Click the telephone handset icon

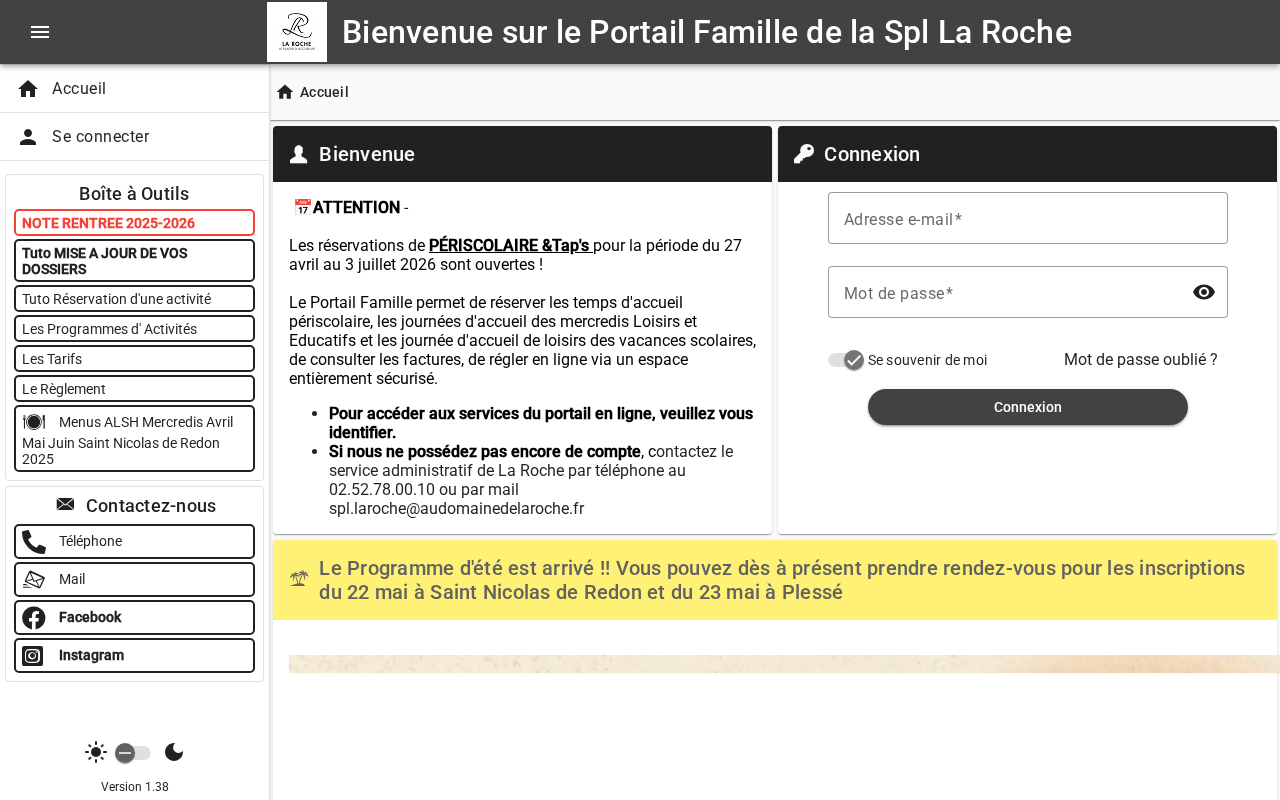pyautogui.click(x=34, y=542)
